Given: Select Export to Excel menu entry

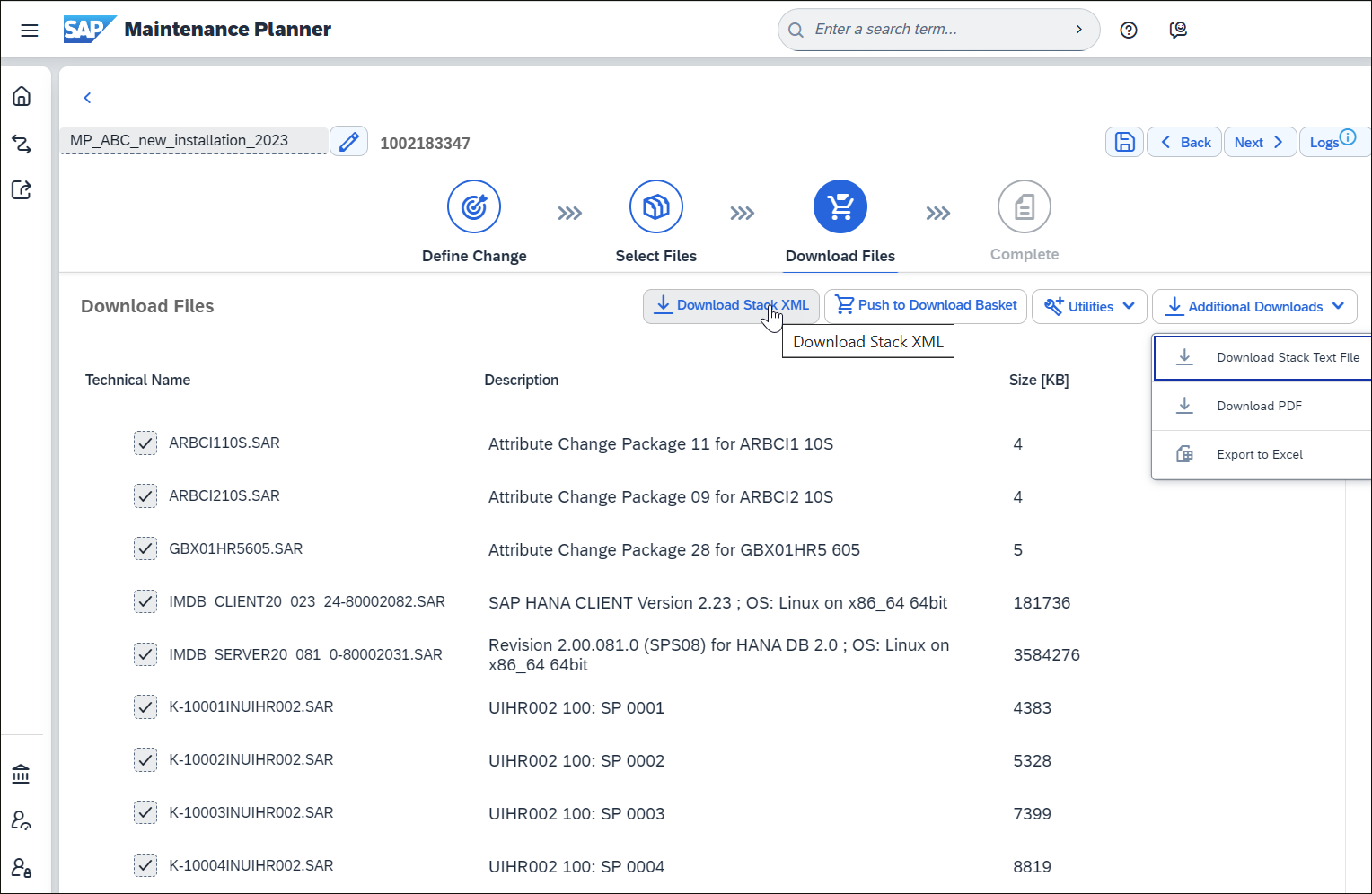Looking at the screenshot, I should point(1262,454).
